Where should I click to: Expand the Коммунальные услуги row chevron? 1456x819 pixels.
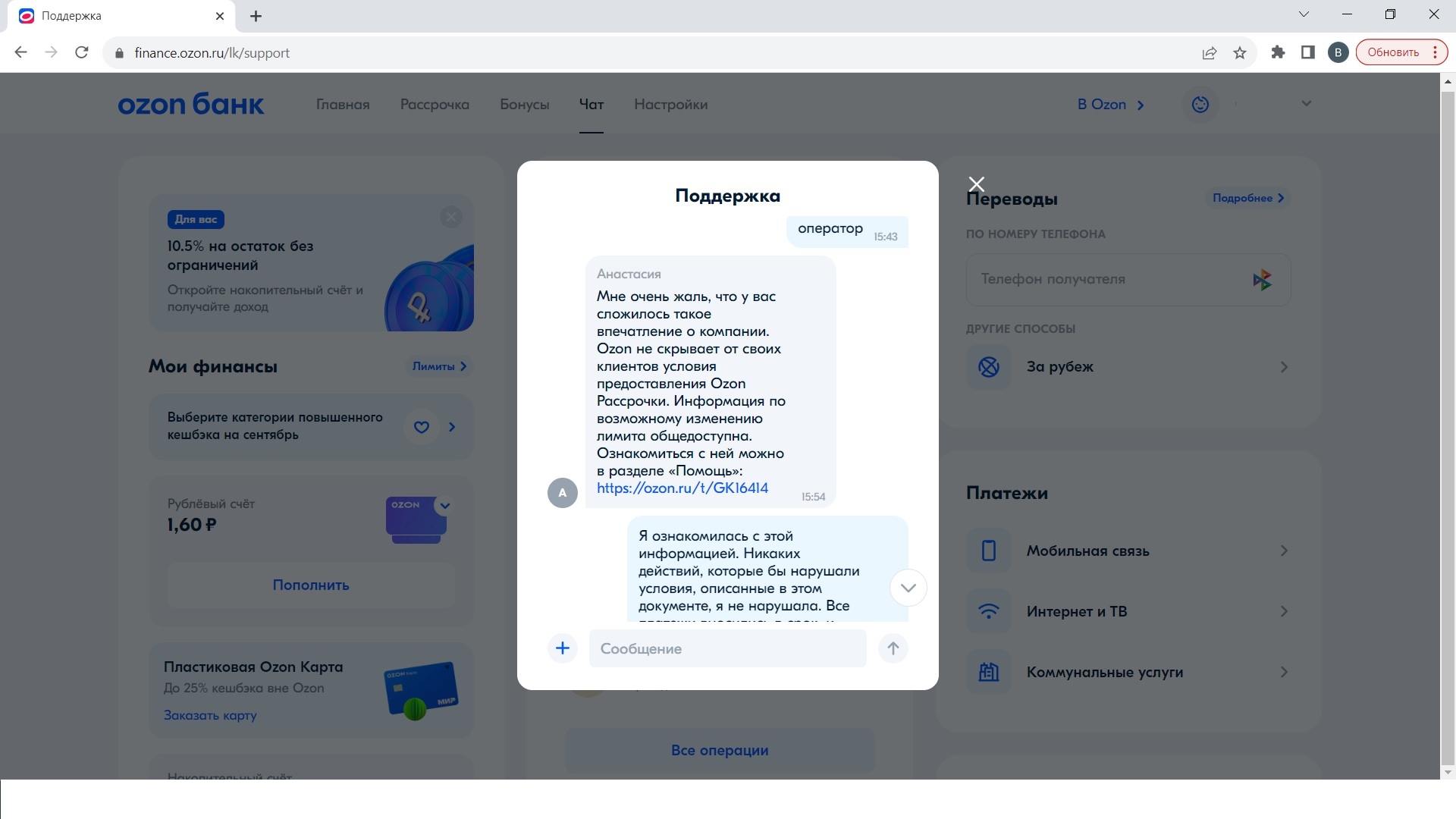pyautogui.click(x=1284, y=672)
